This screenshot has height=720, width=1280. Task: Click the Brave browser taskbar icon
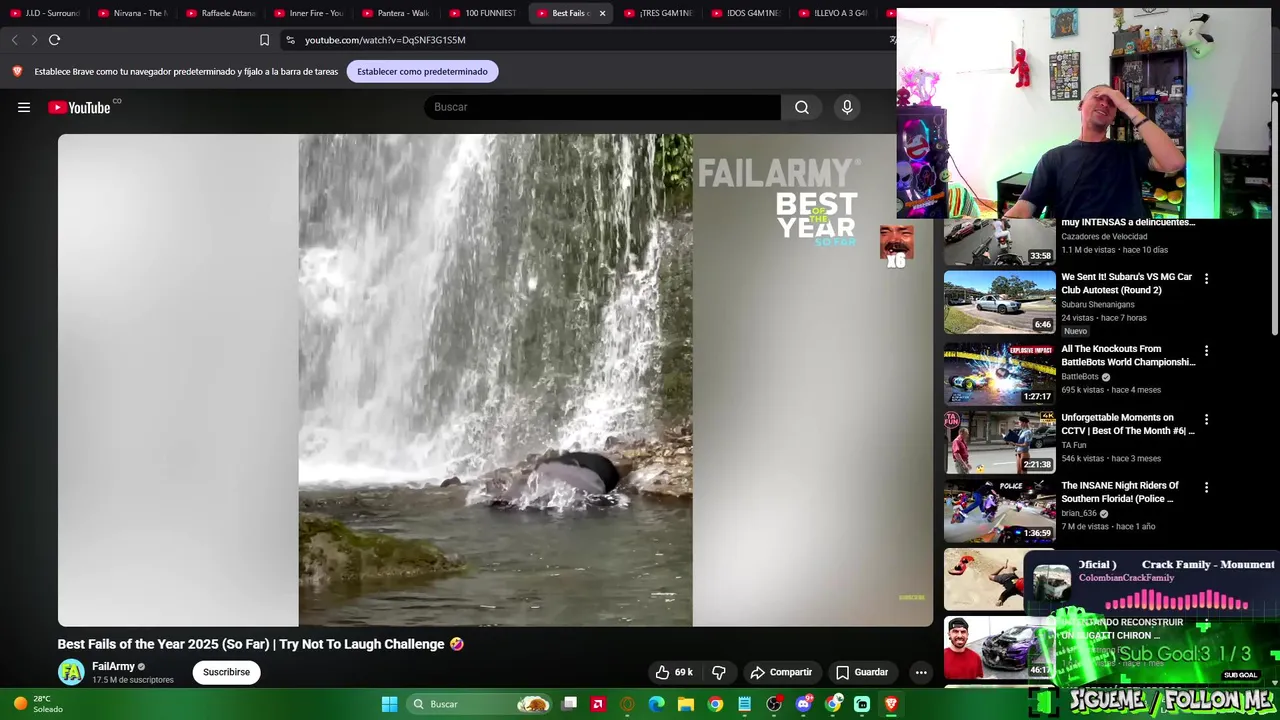(891, 704)
